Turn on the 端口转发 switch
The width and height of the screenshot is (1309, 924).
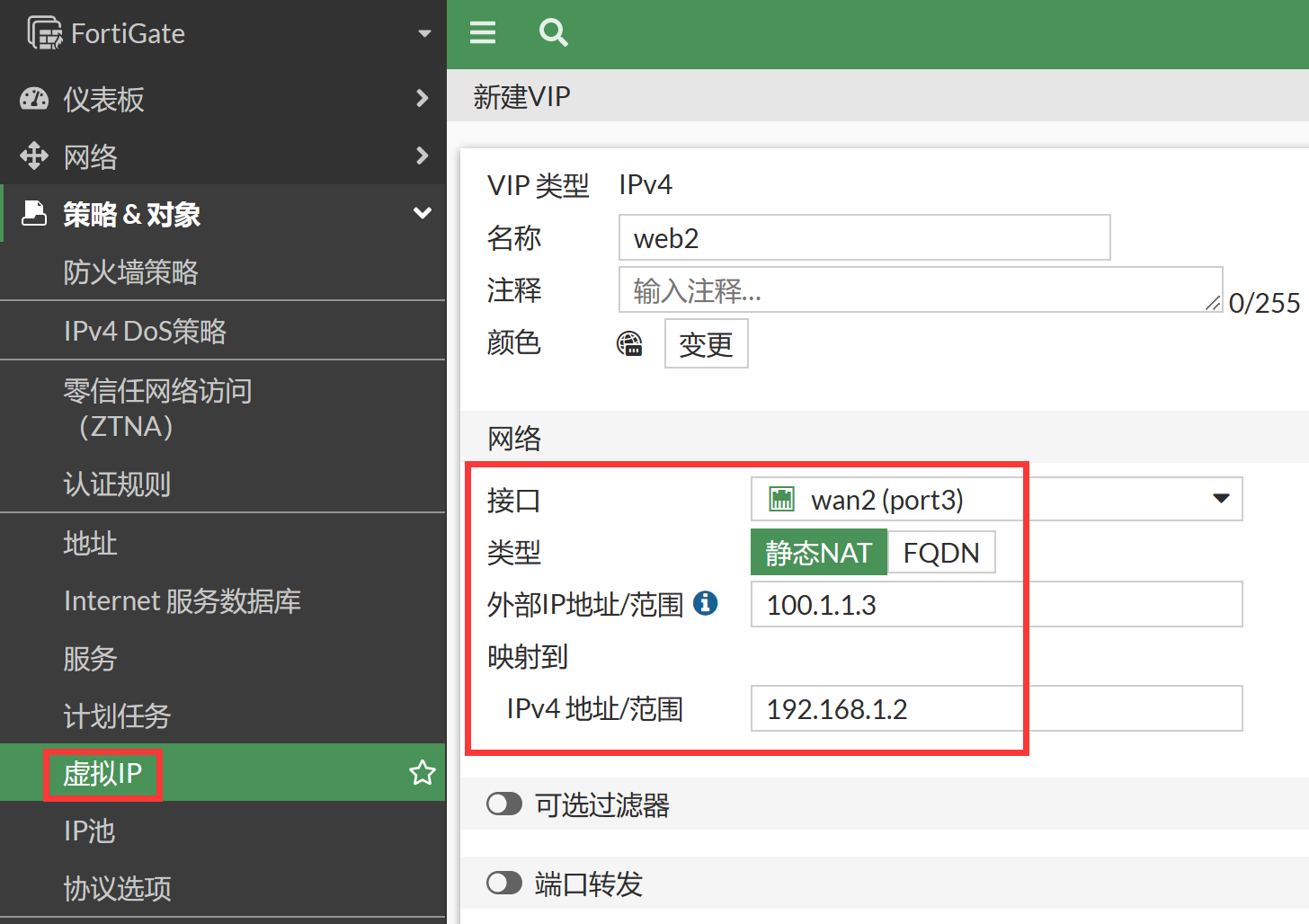504,883
